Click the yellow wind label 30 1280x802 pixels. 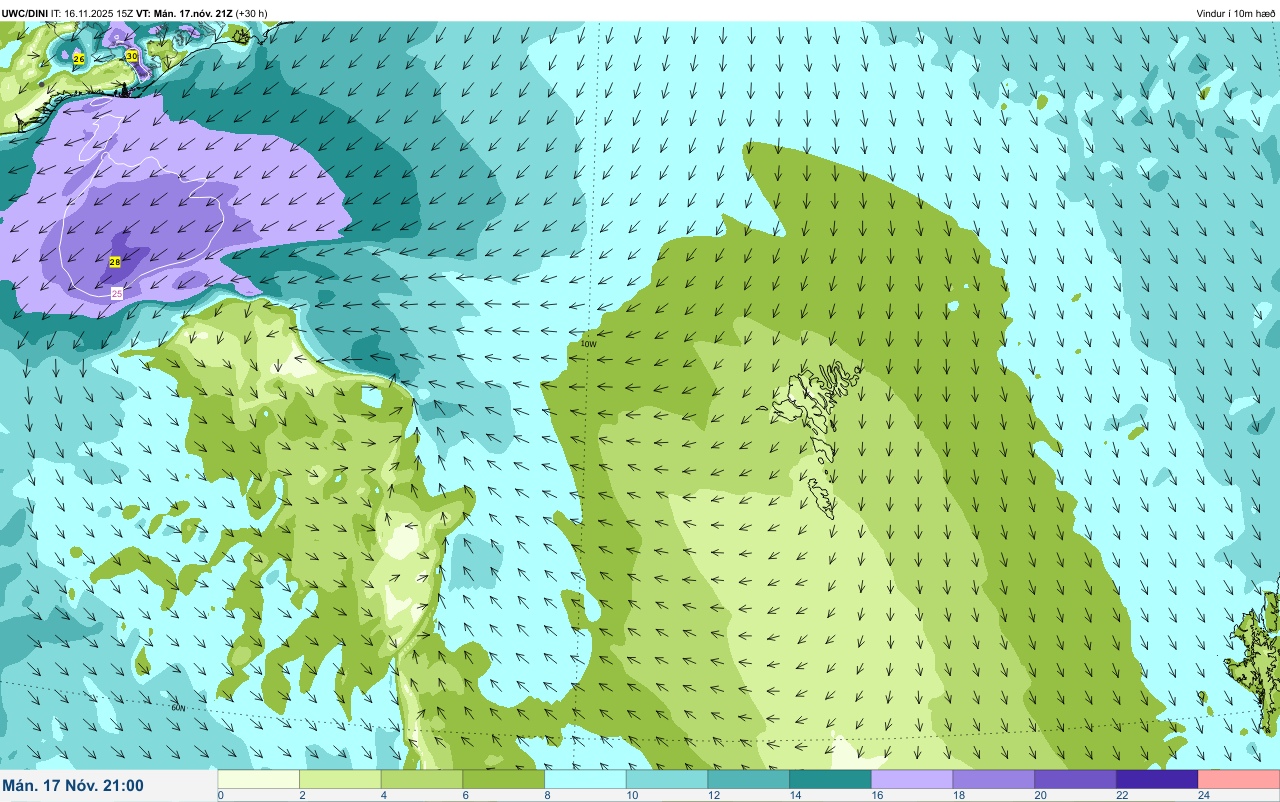[x=132, y=56]
